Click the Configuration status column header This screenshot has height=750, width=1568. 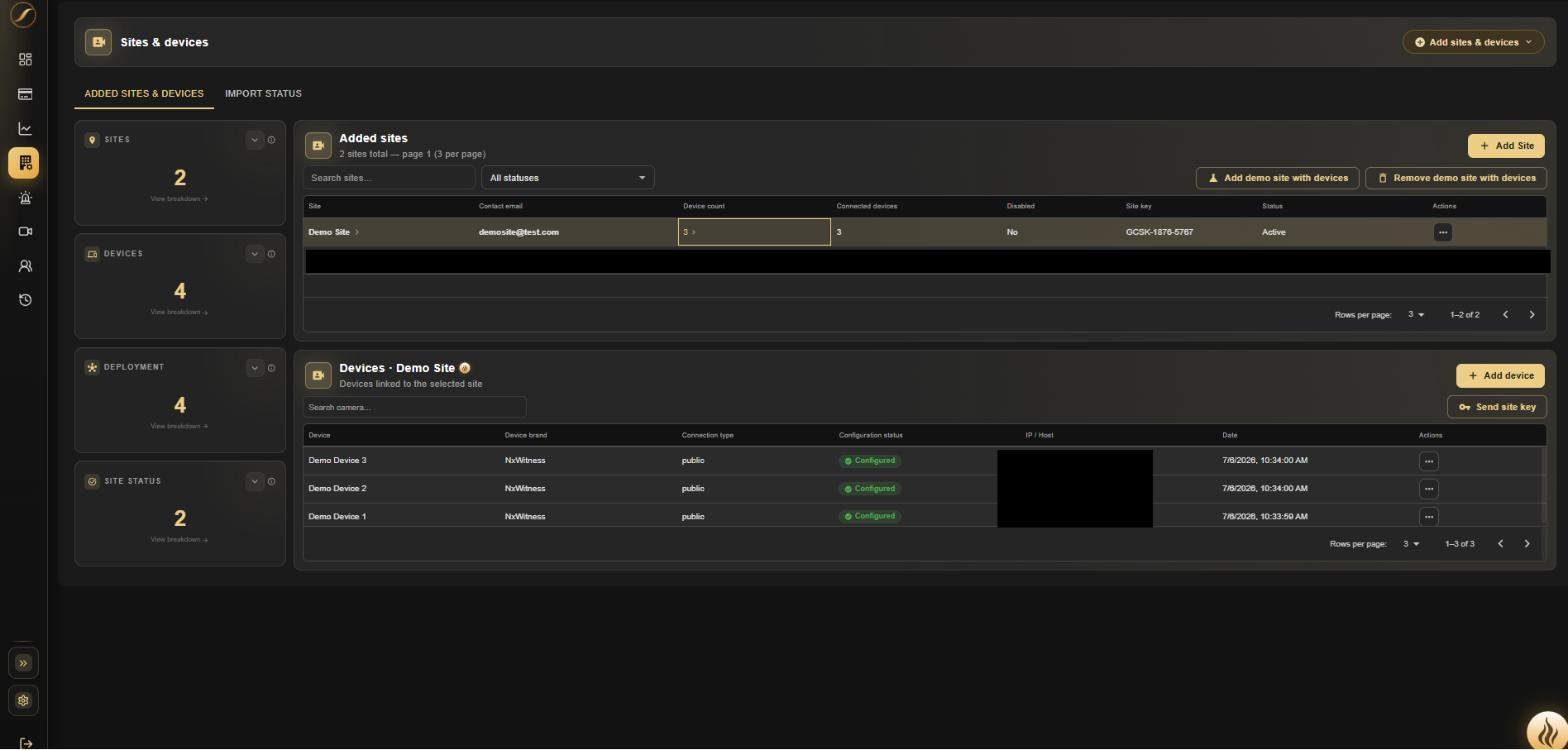(871, 435)
